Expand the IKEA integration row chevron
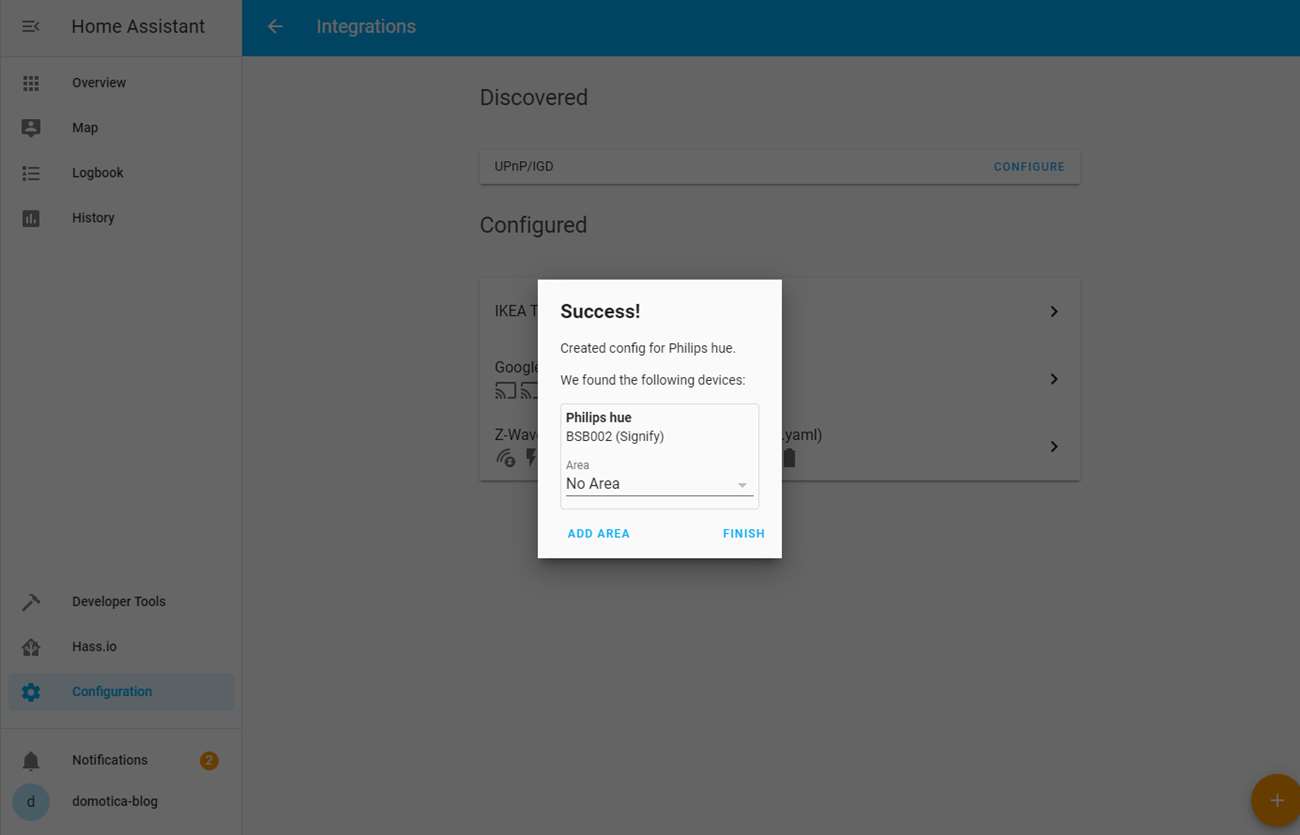This screenshot has width=1300, height=835. (x=1054, y=312)
